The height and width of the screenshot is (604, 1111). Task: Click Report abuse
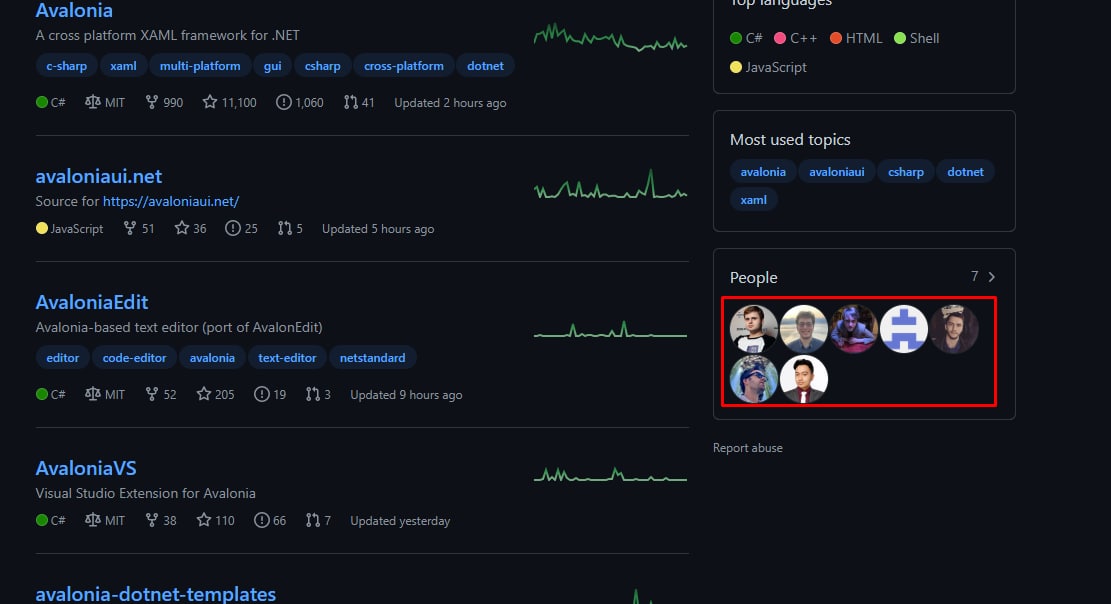[748, 448]
